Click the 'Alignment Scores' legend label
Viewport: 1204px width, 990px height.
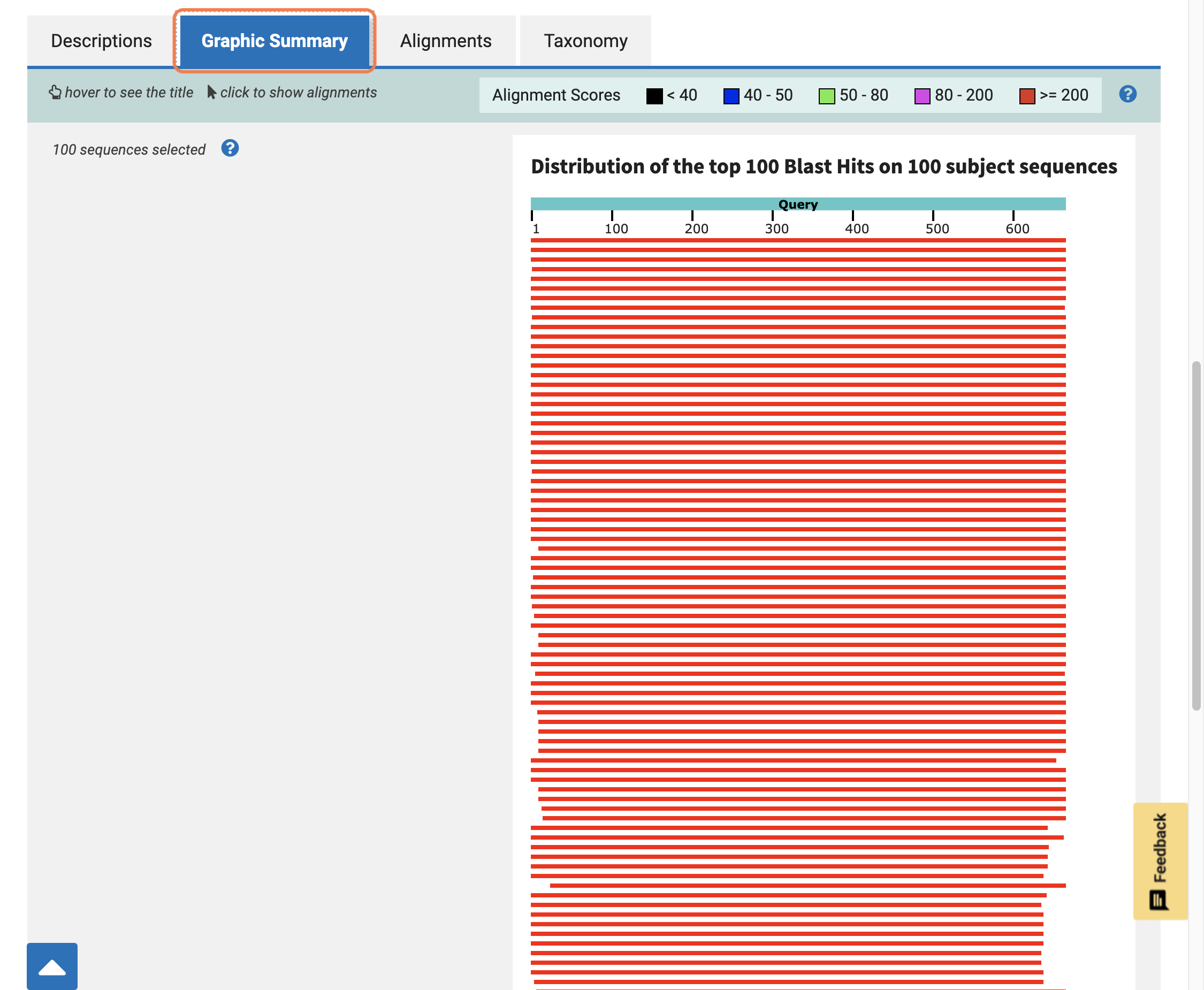pyautogui.click(x=556, y=95)
